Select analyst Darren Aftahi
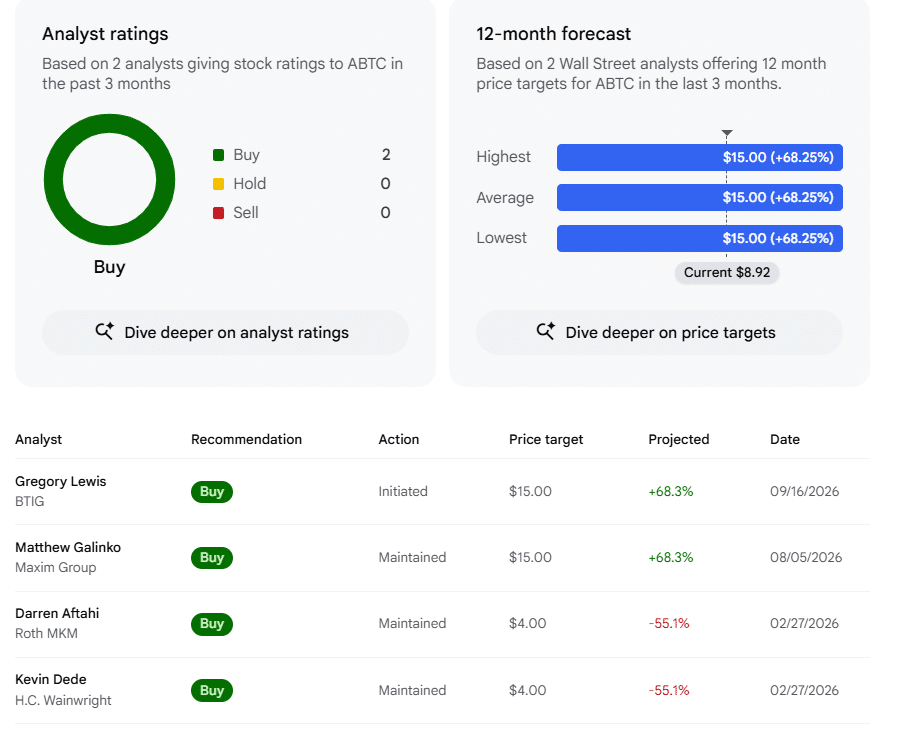The height and width of the screenshot is (732, 901). [x=57, y=614]
